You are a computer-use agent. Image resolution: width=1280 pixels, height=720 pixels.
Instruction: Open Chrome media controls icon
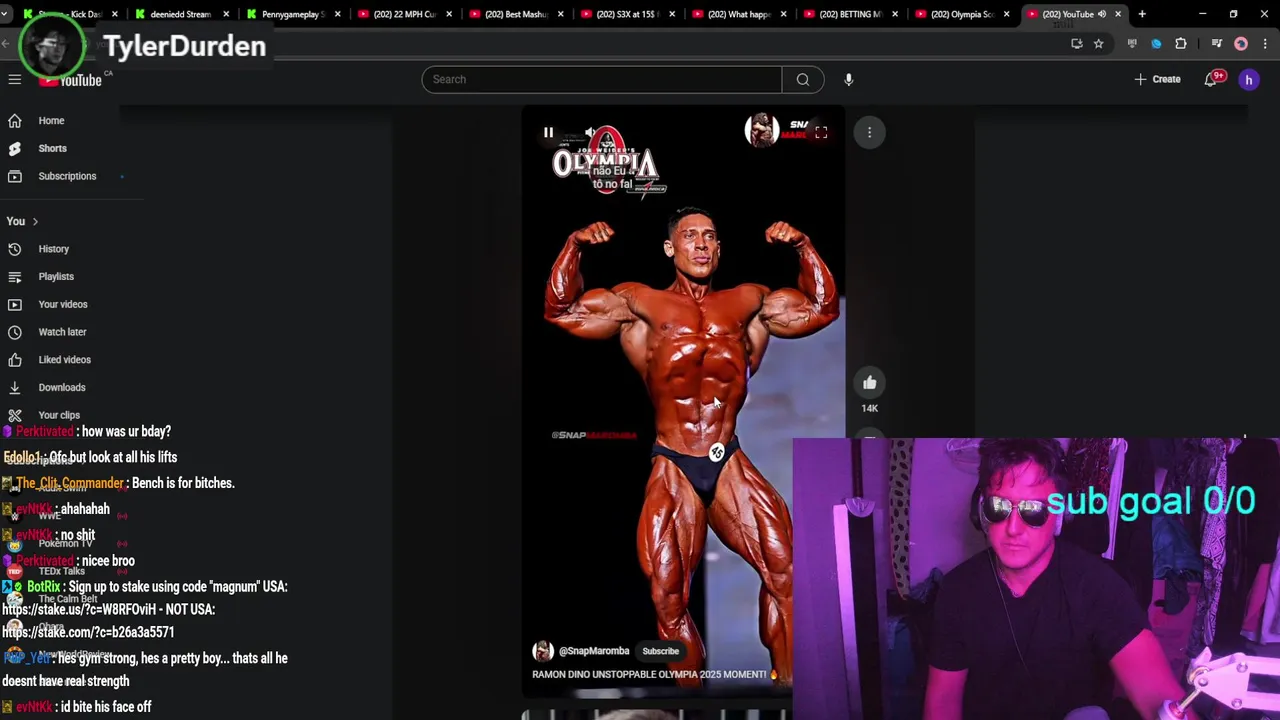(1216, 44)
